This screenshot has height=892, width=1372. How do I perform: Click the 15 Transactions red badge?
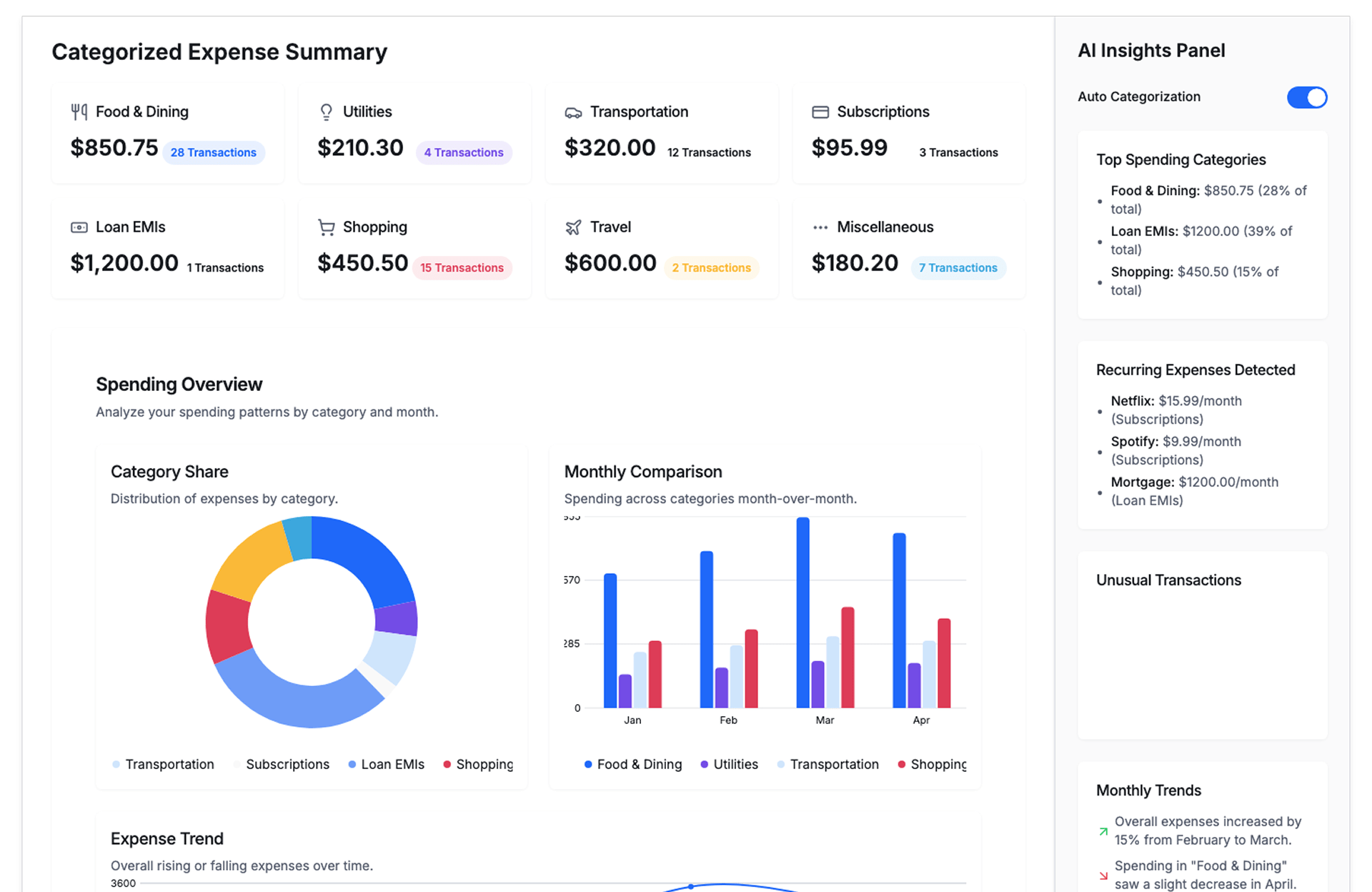coord(462,268)
